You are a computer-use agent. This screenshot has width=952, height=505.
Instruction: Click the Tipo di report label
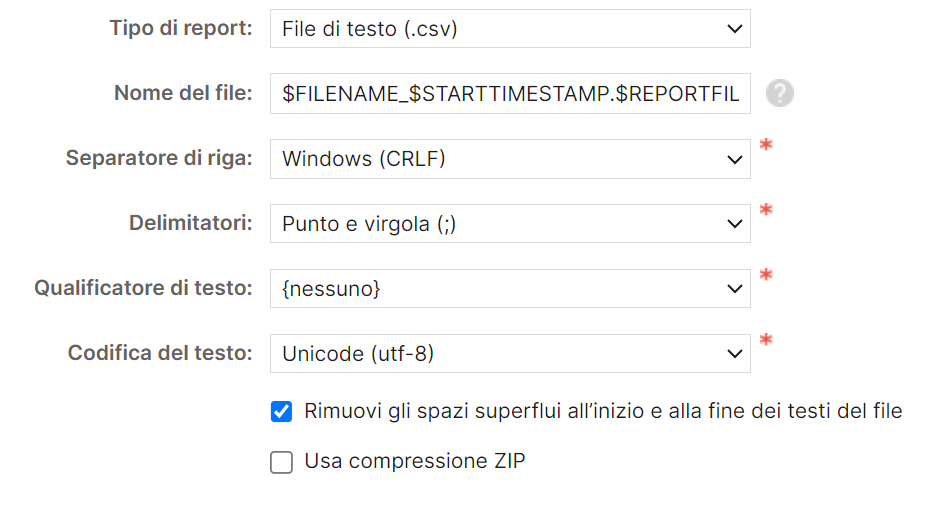coord(181,28)
